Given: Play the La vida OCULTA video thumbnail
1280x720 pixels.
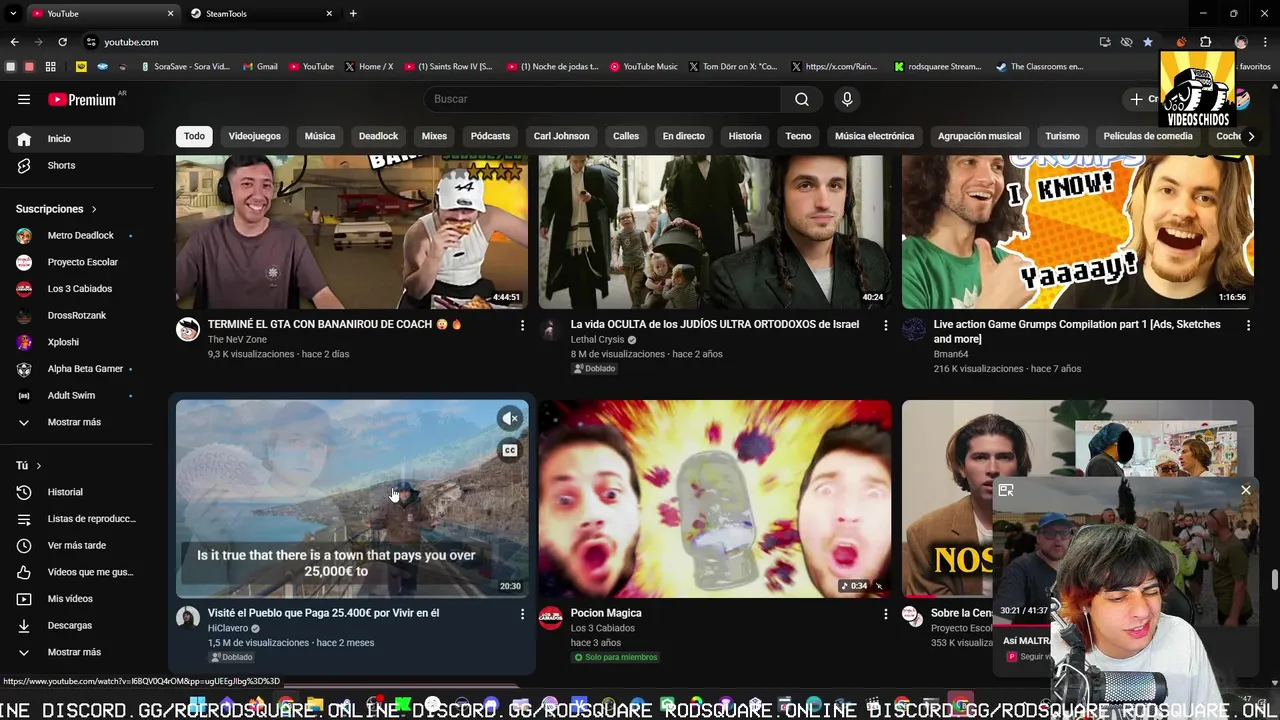Looking at the screenshot, I should pos(715,232).
